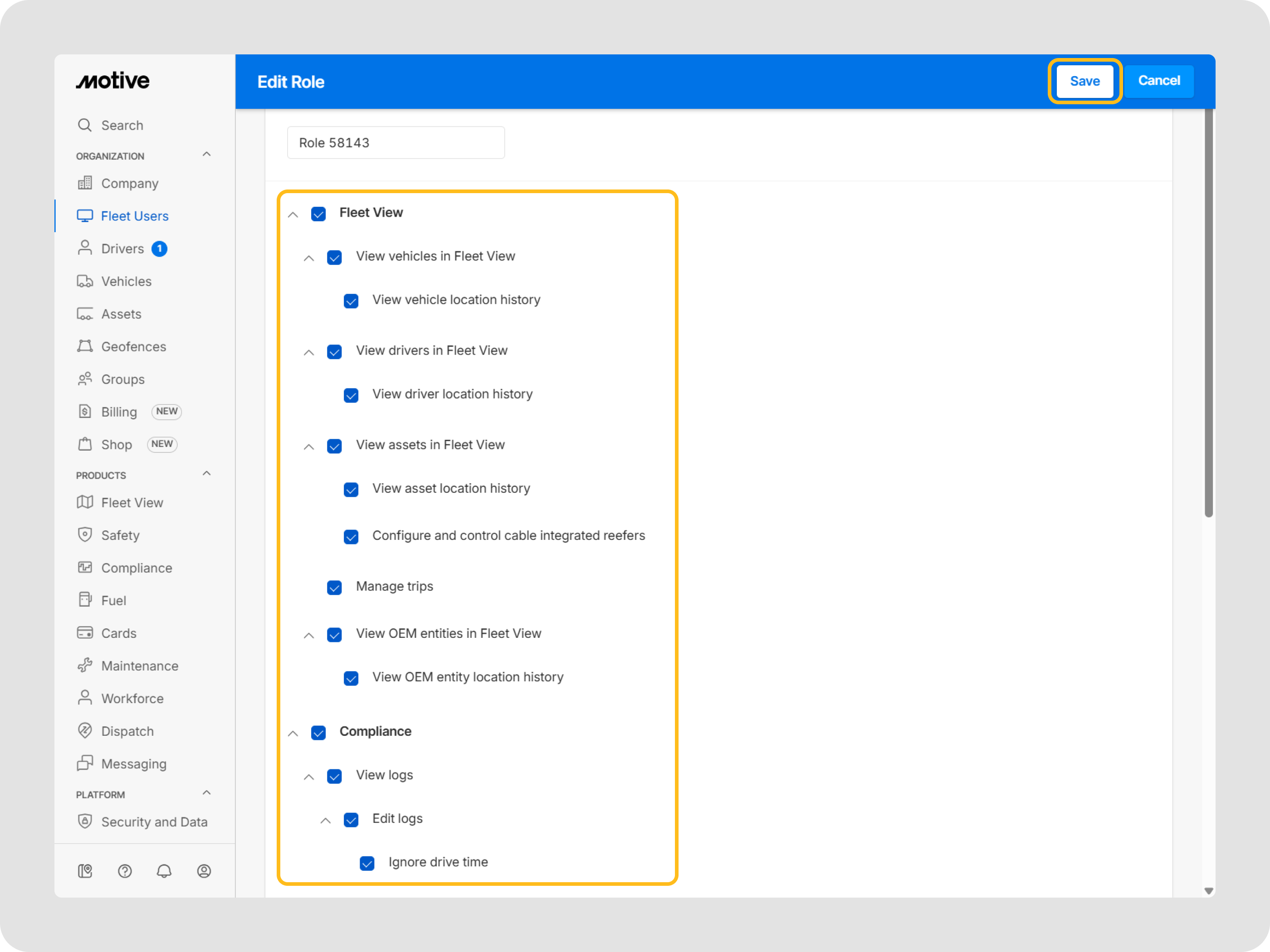The width and height of the screenshot is (1270, 952).
Task: Collapse the Fleet View permission group
Action: tap(293, 214)
